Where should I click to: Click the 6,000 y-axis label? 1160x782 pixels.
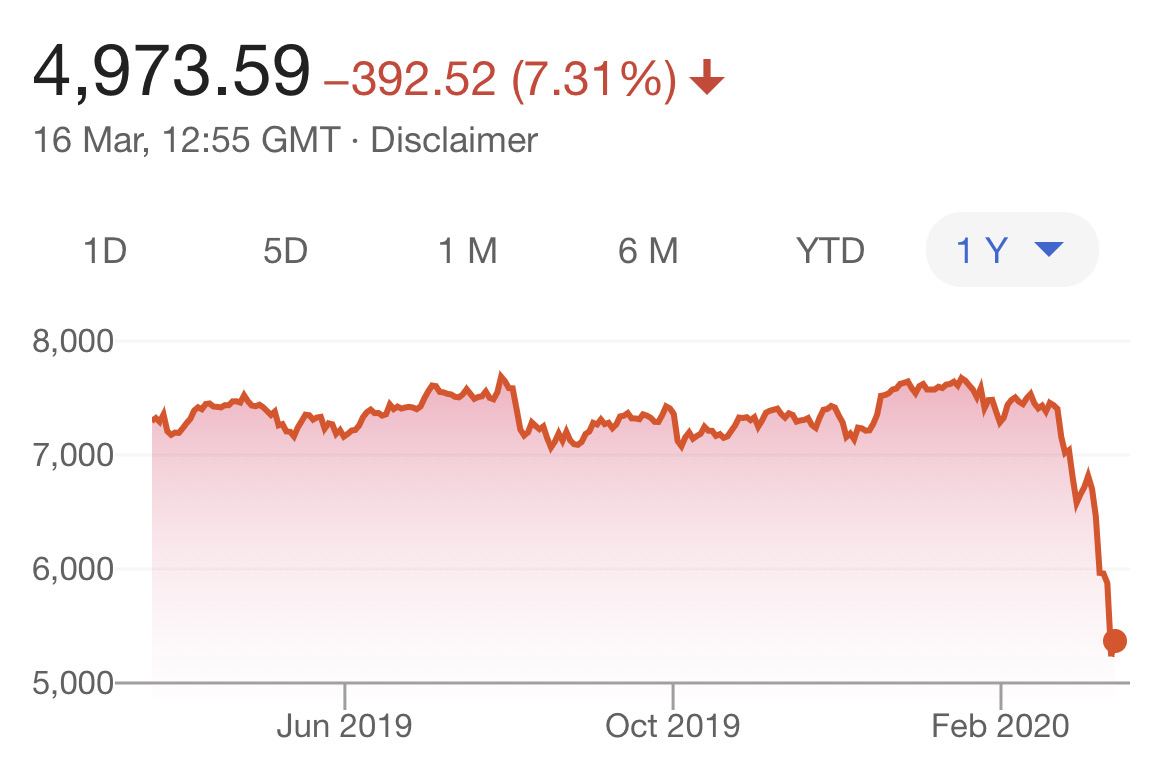[76, 570]
